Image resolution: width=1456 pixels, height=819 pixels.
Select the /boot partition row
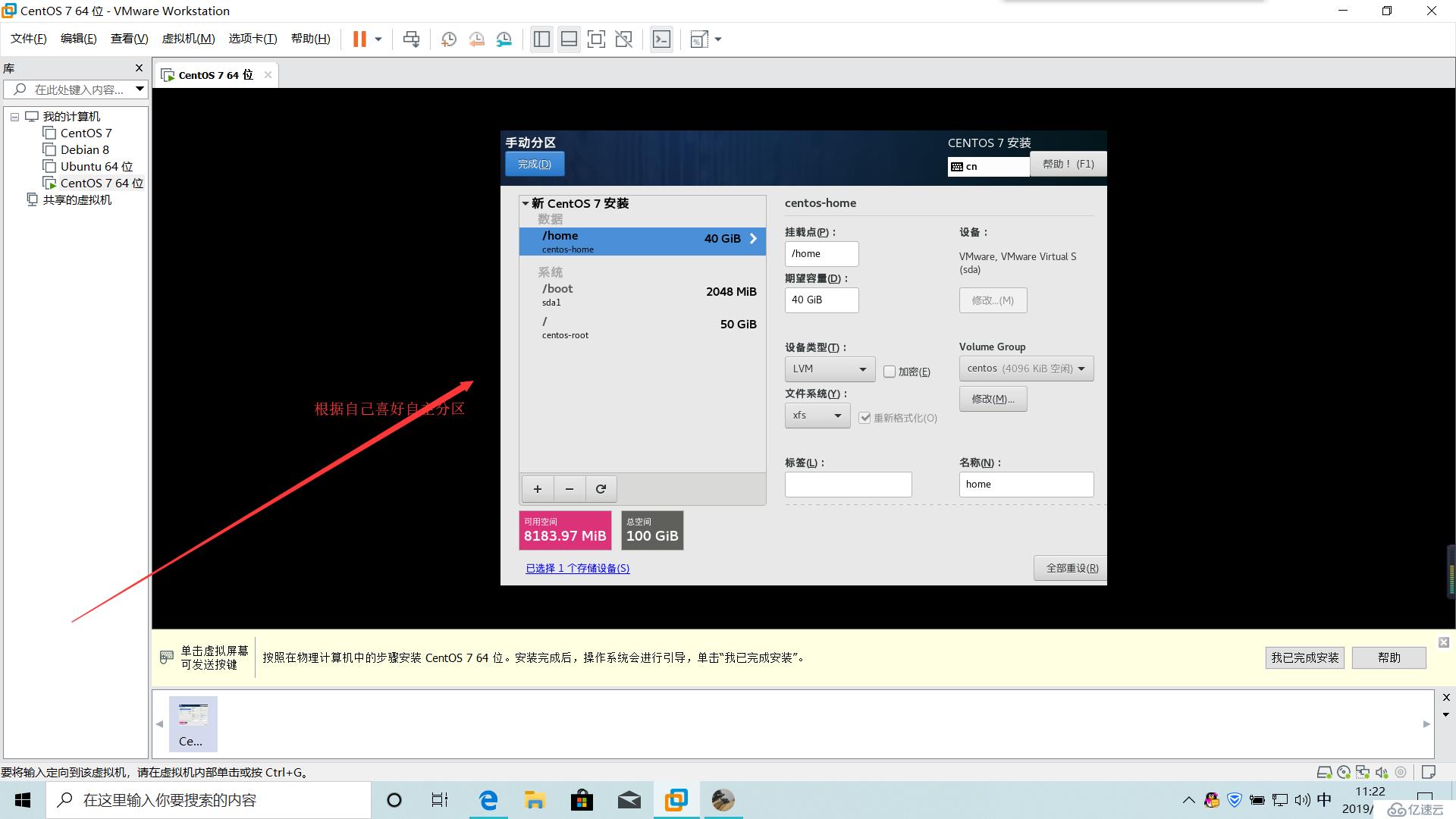click(x=642, y=294)
